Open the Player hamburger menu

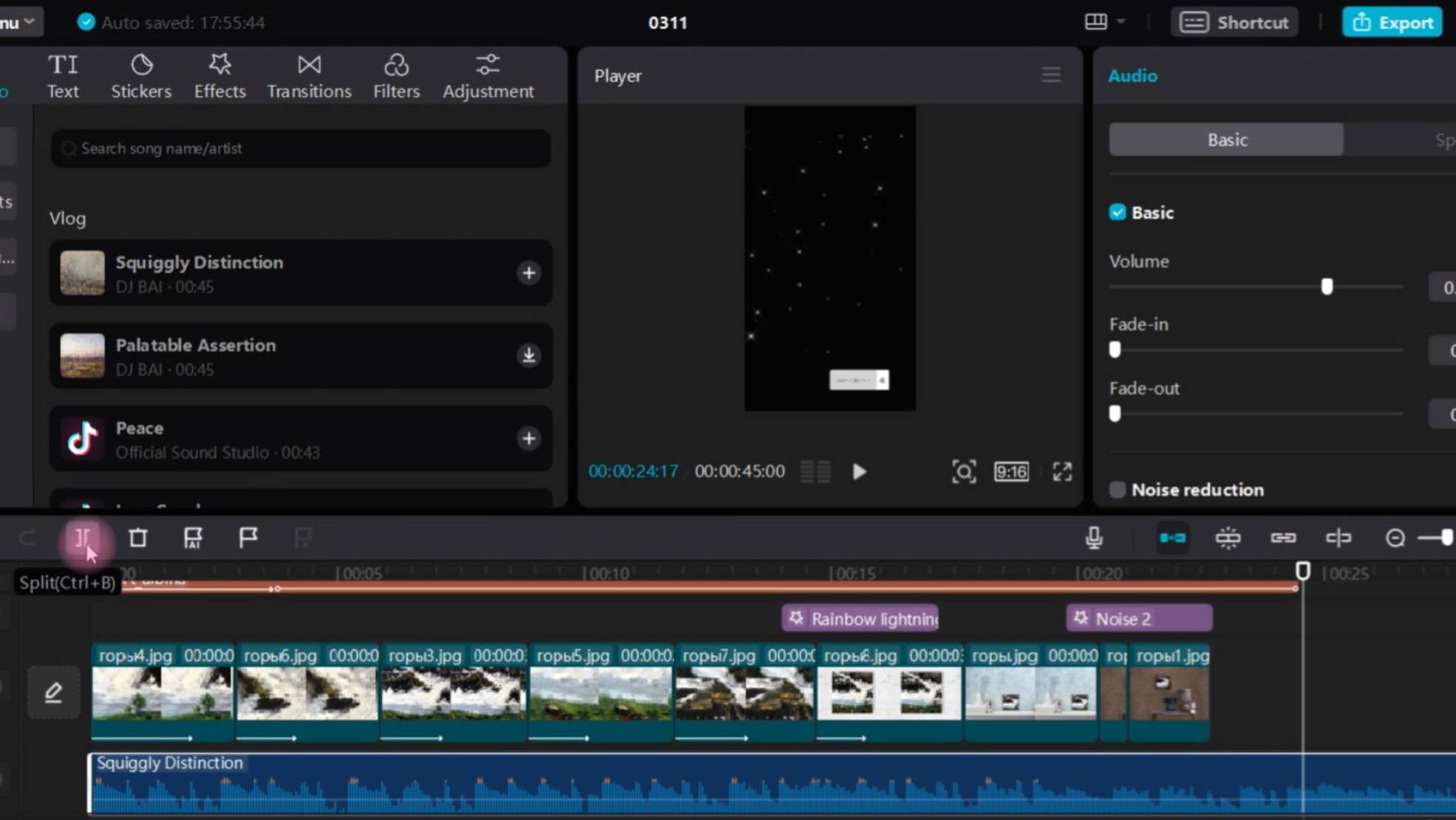(1051, 75)
